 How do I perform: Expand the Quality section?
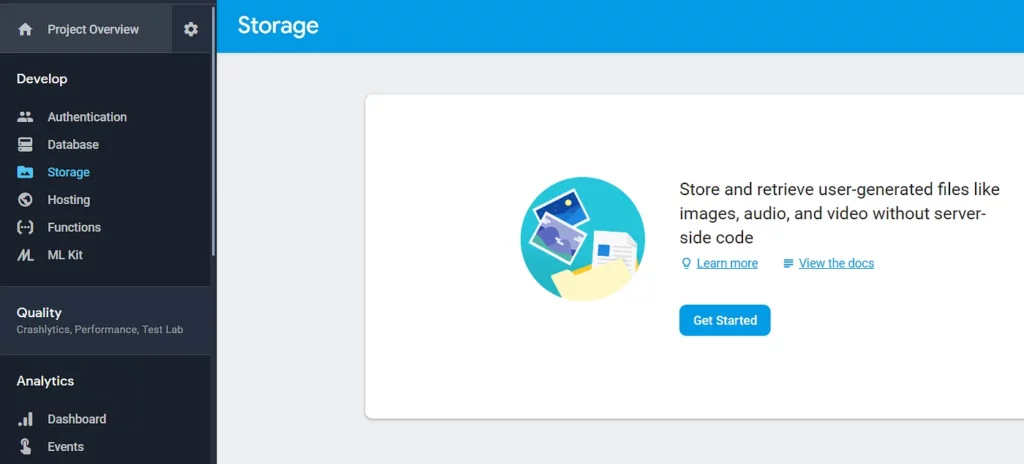[105, 320]
